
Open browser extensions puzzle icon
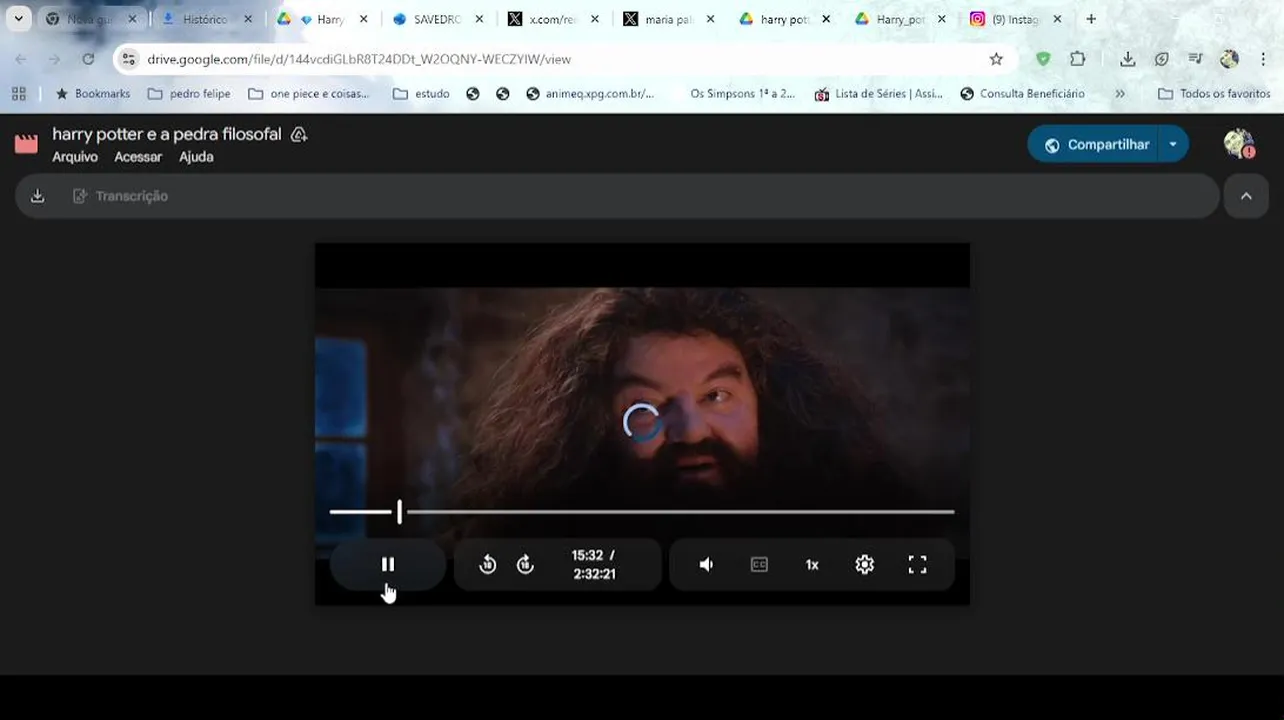click(1077, 59)
